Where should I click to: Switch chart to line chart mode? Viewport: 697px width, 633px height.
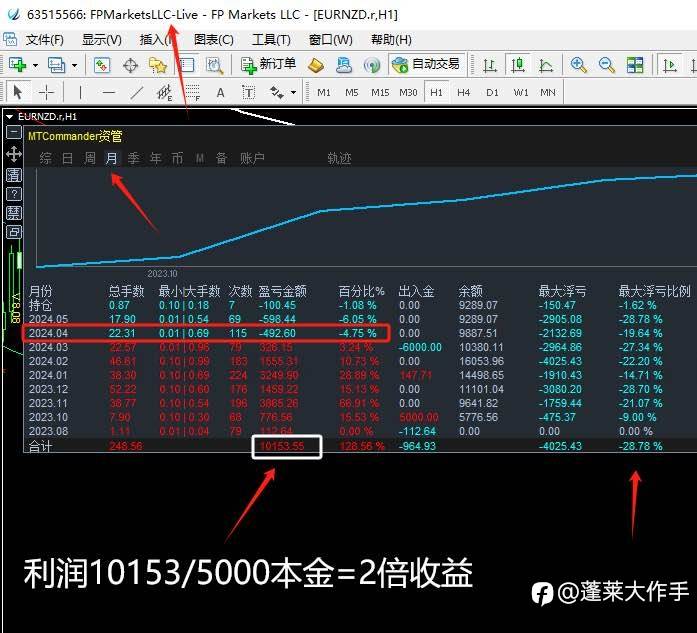546,65
